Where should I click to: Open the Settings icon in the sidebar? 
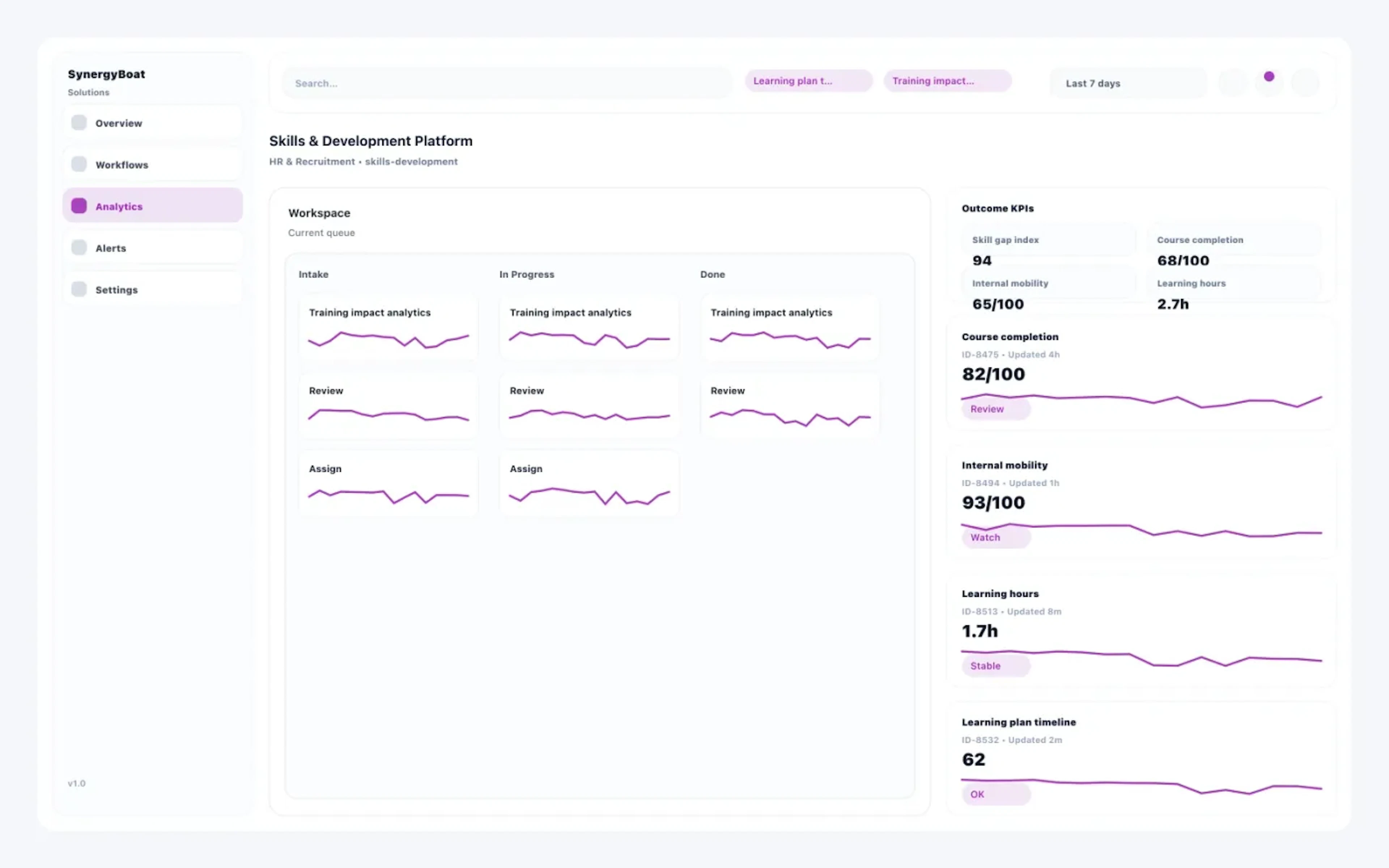point(78,289)
